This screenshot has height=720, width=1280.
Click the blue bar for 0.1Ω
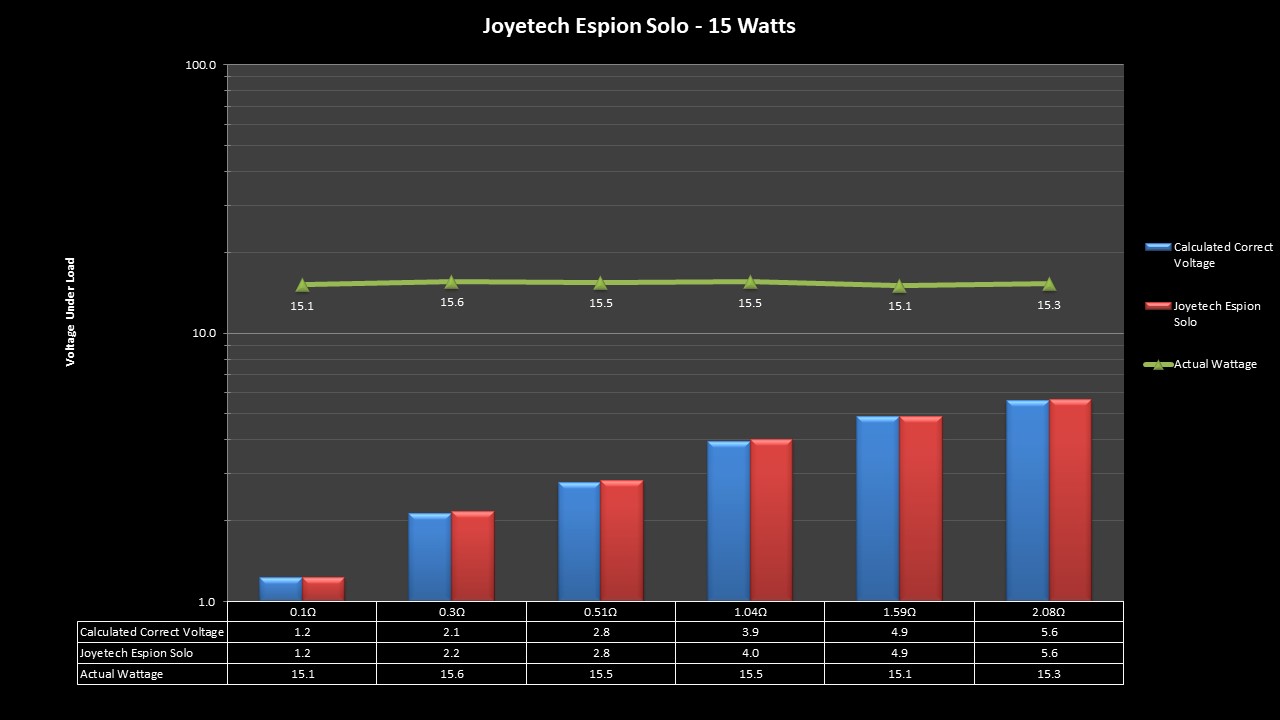click(281, 589)
